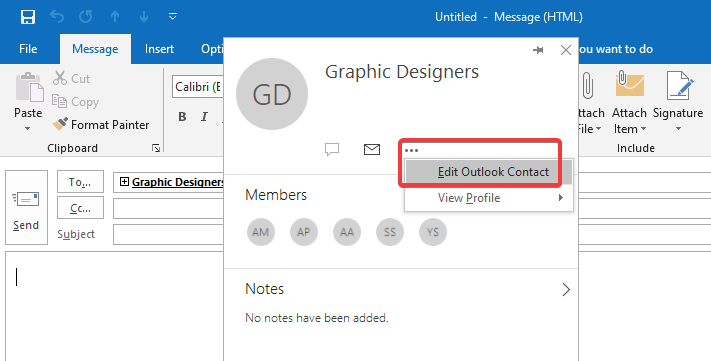Click the Attach Item envelope icon

pos(629,84)
